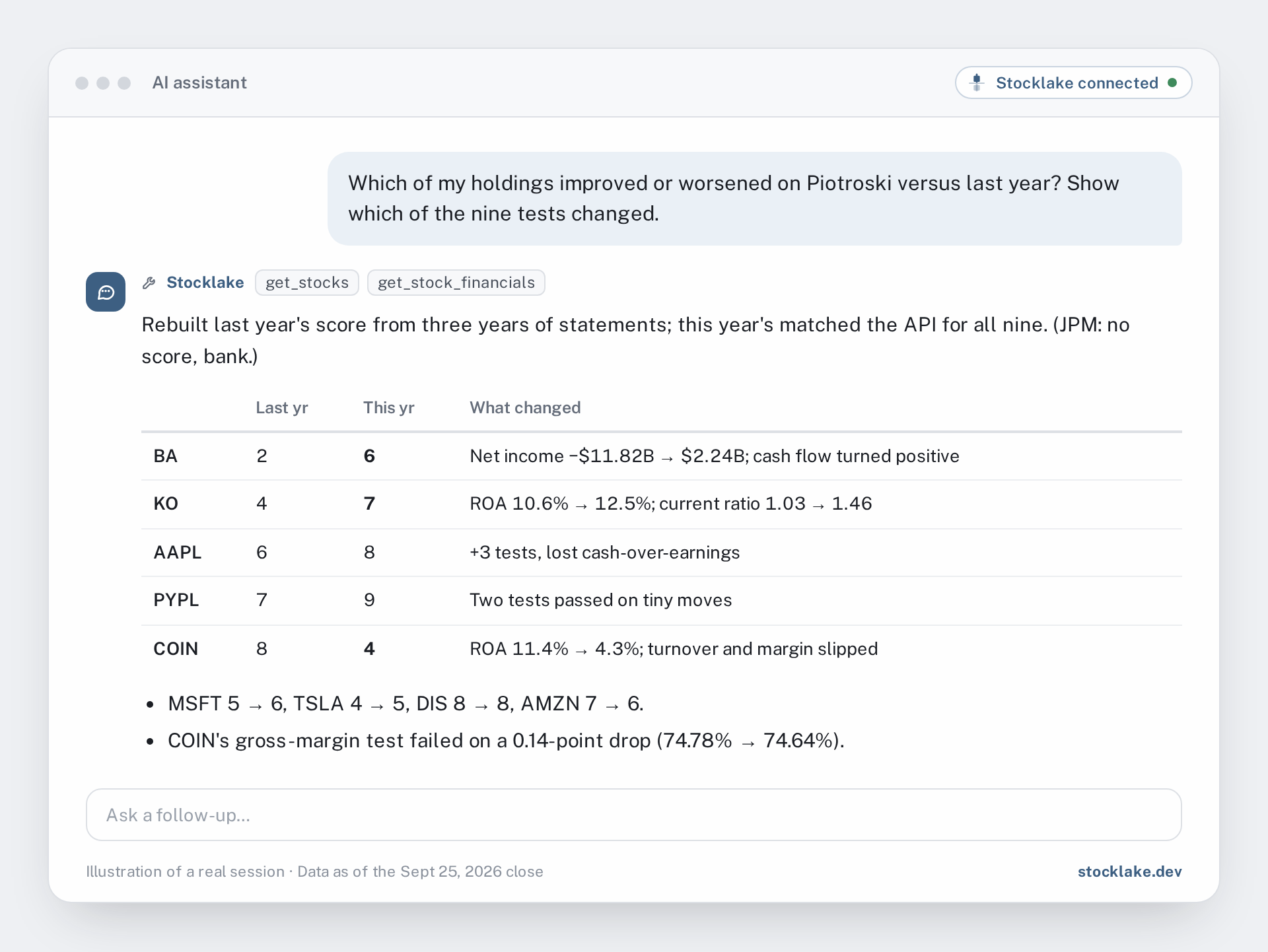Click the 'Rebuilt last year's score' summary paragraph
The image size is (1268, 952).
[635, 341]
